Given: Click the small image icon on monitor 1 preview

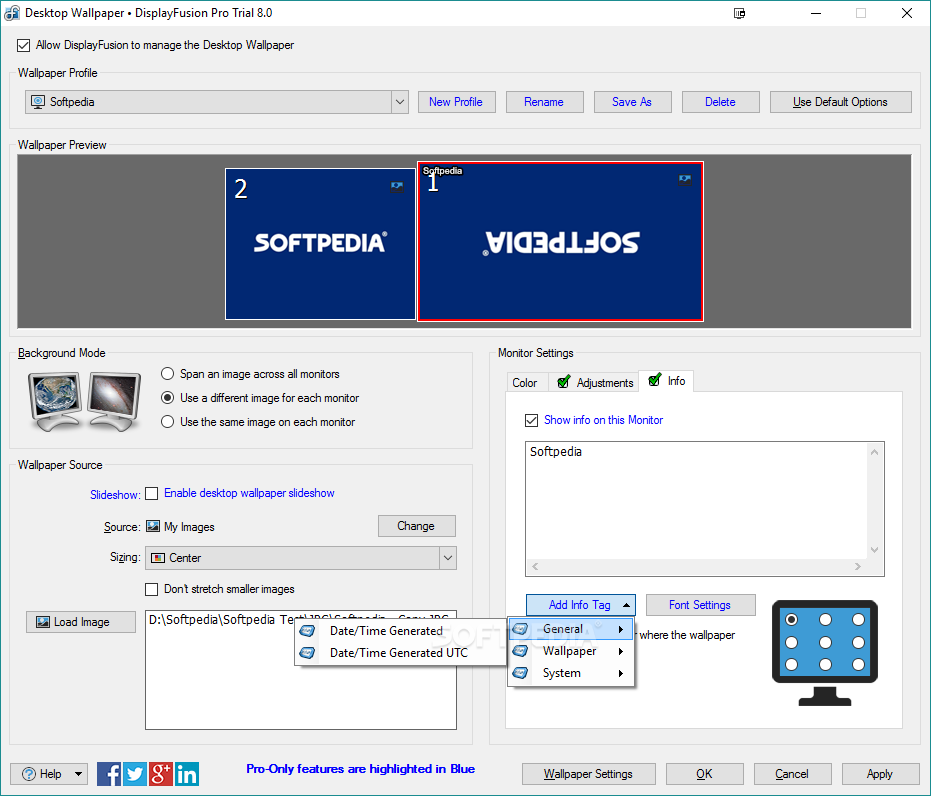Looking at the screenshot, I should (x=685, y=179).
